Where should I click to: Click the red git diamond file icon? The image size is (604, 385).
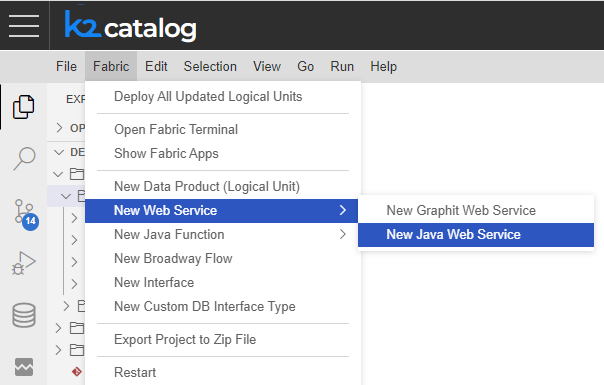coord(77,372)
